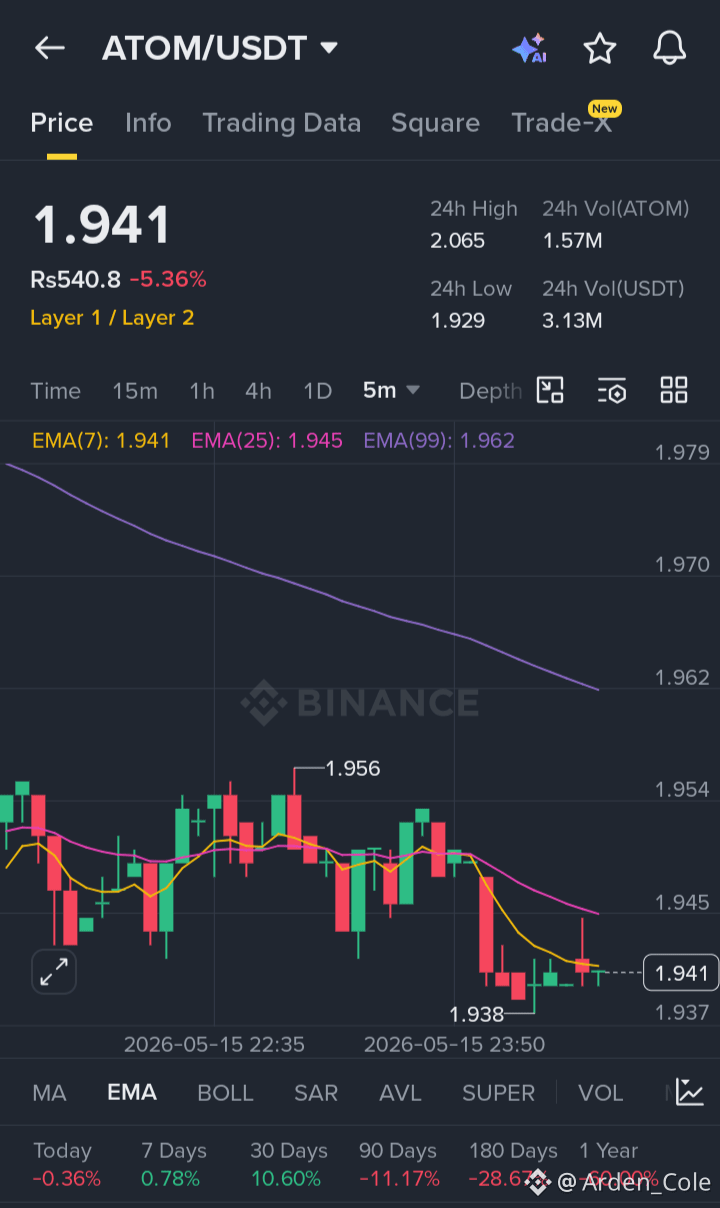Viewport: 720px width, 1208px height.
Task: Expand chart to fullscreen with arrows icon
Action: point(54,972)
